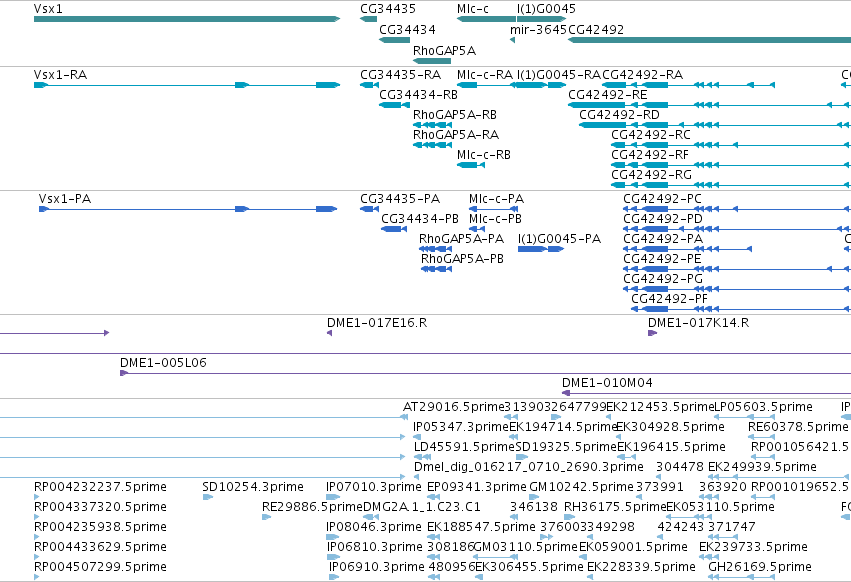The image size is (851, 582).
Task: Click the SD10254.3prime EST
Action: click(207, 497)
